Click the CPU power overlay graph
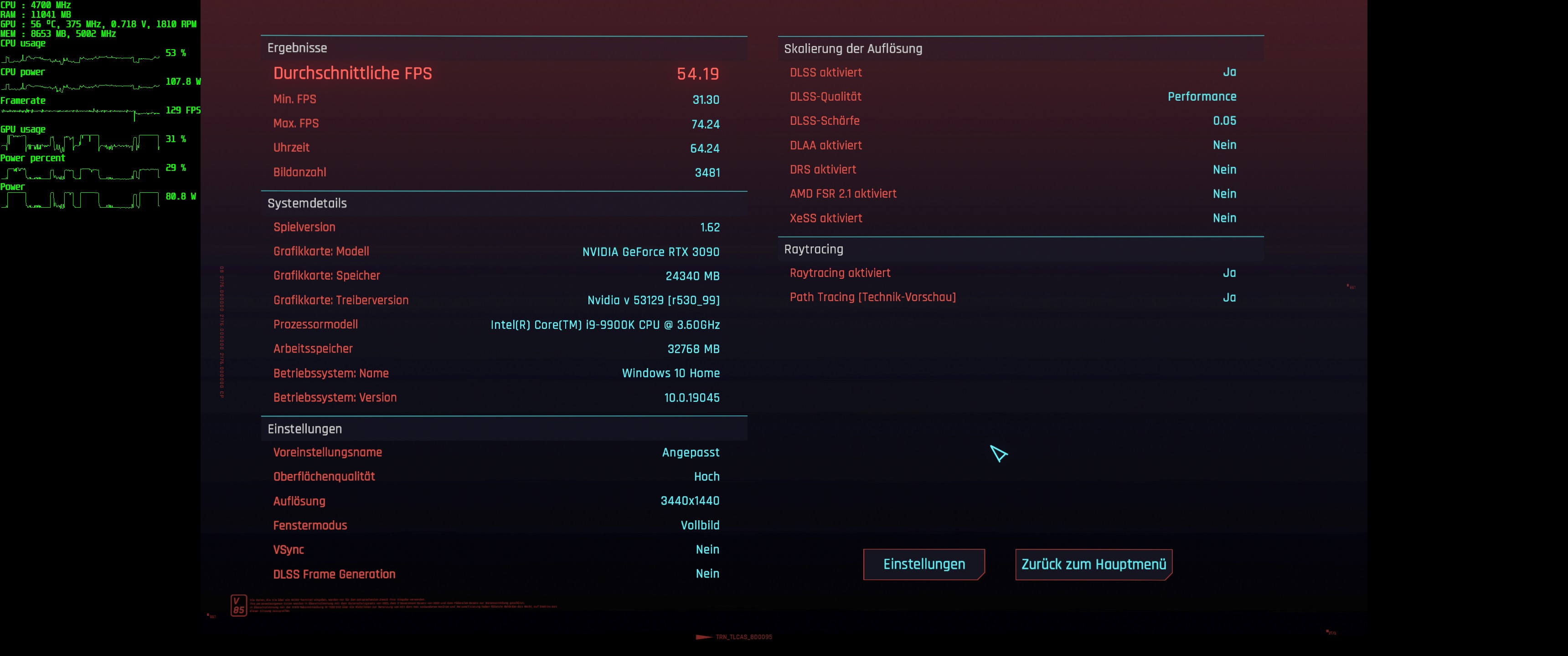The image size is (1568, 656). click(80, 87)
